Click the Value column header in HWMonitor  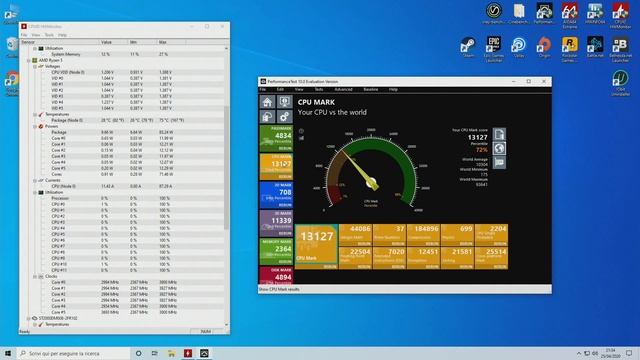click(x=112, y=42)
